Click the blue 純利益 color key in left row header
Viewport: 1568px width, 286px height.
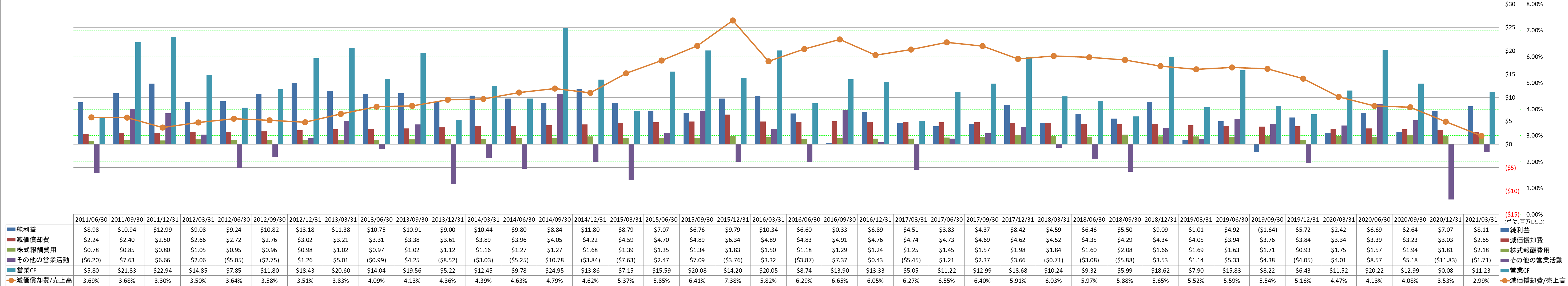[x=10, y=230]
